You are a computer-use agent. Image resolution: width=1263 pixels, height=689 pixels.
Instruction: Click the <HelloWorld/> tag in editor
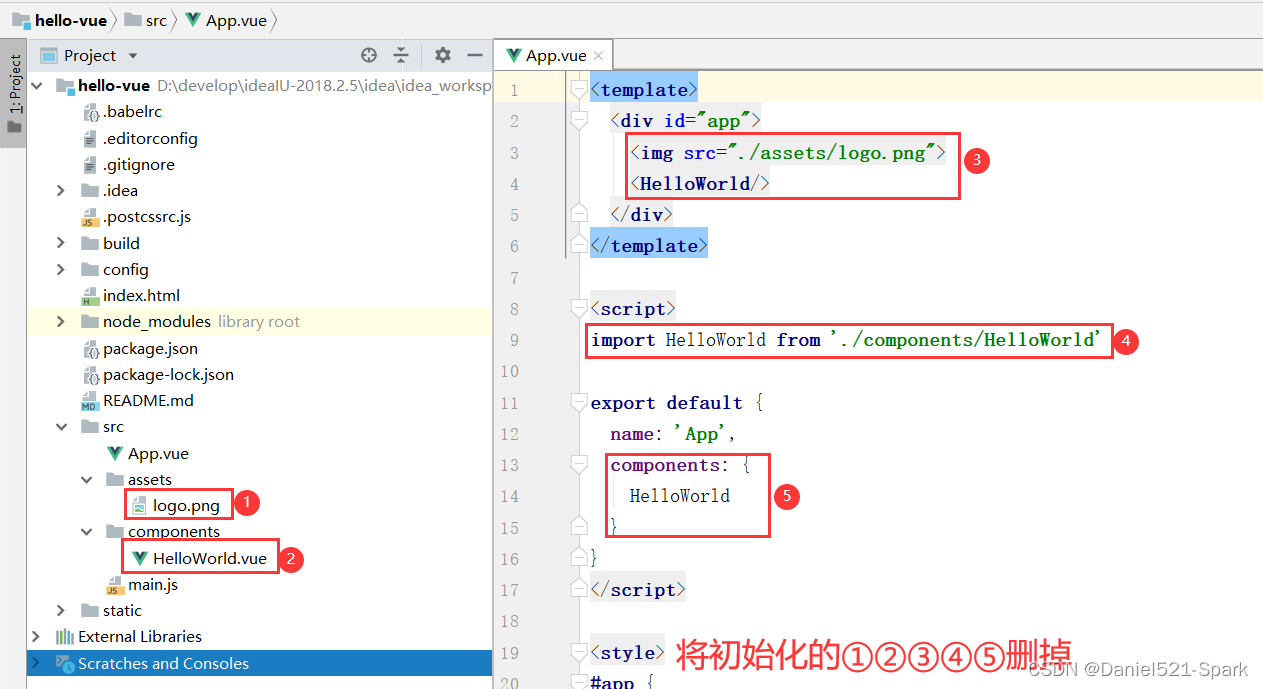(x=700, y=183)
